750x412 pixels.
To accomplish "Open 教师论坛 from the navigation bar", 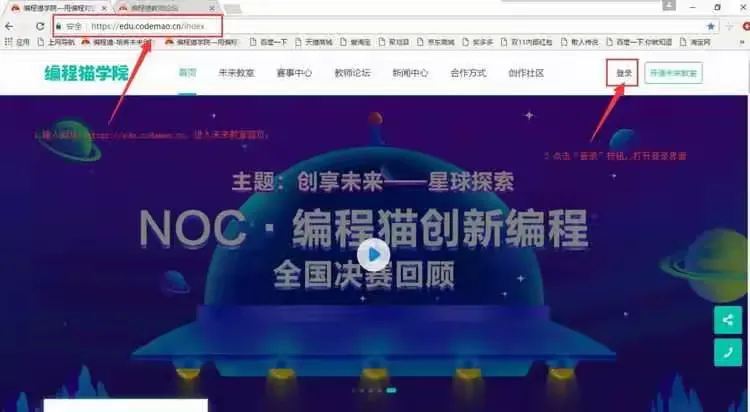I will (352, 73).
